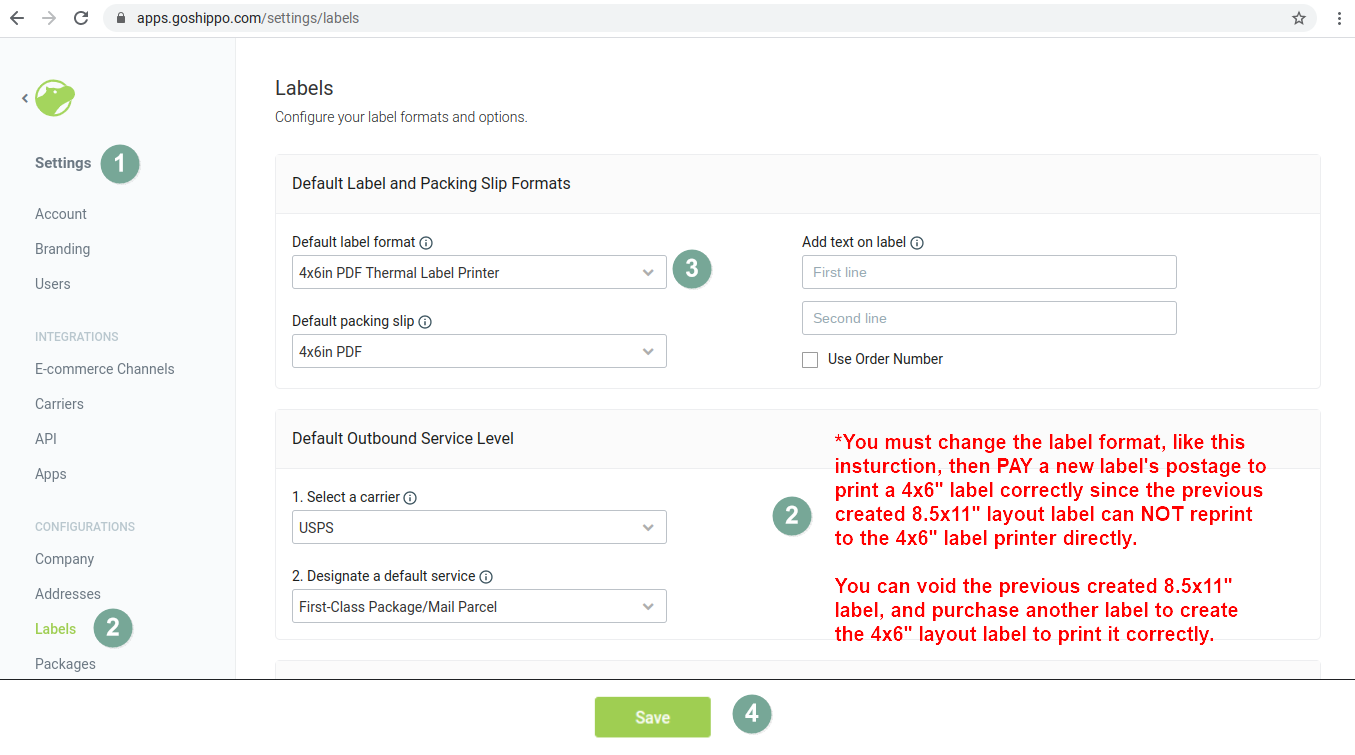Click info icon beside Default label format
1355x755 pixels.
(426, 243)
